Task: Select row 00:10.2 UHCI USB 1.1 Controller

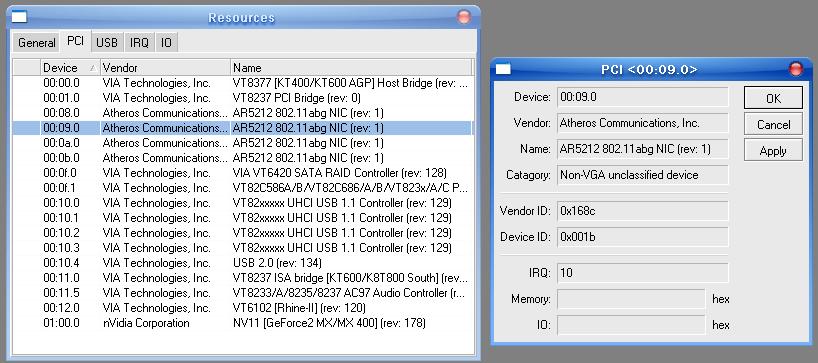Action: pos(243,233)
